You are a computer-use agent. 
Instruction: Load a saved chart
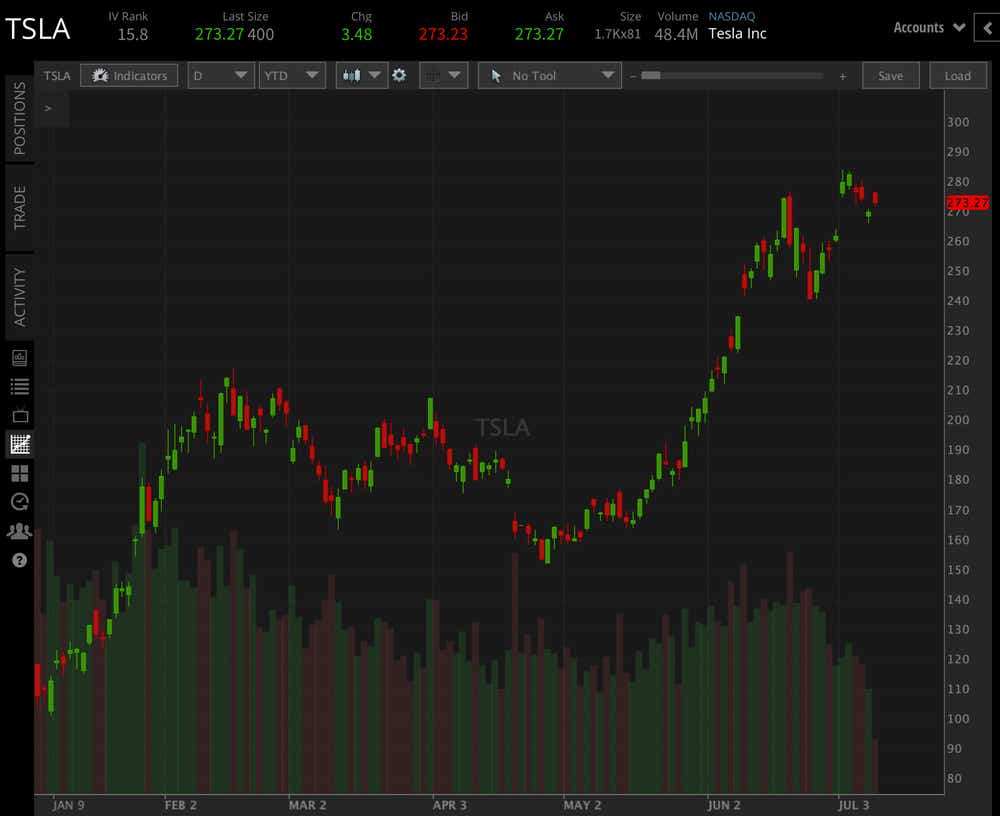pyautogui.click(x=957, y=75)
